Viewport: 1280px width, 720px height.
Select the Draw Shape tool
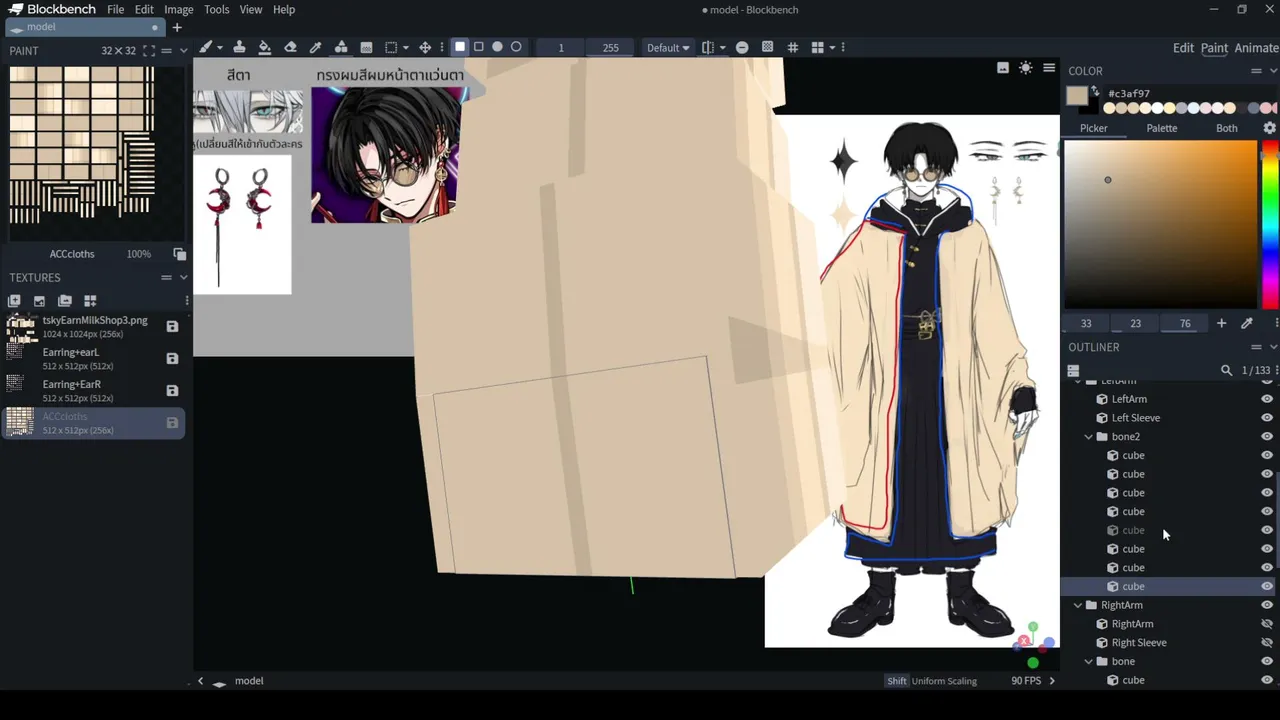pyautogui.click(x=341, y=47)
